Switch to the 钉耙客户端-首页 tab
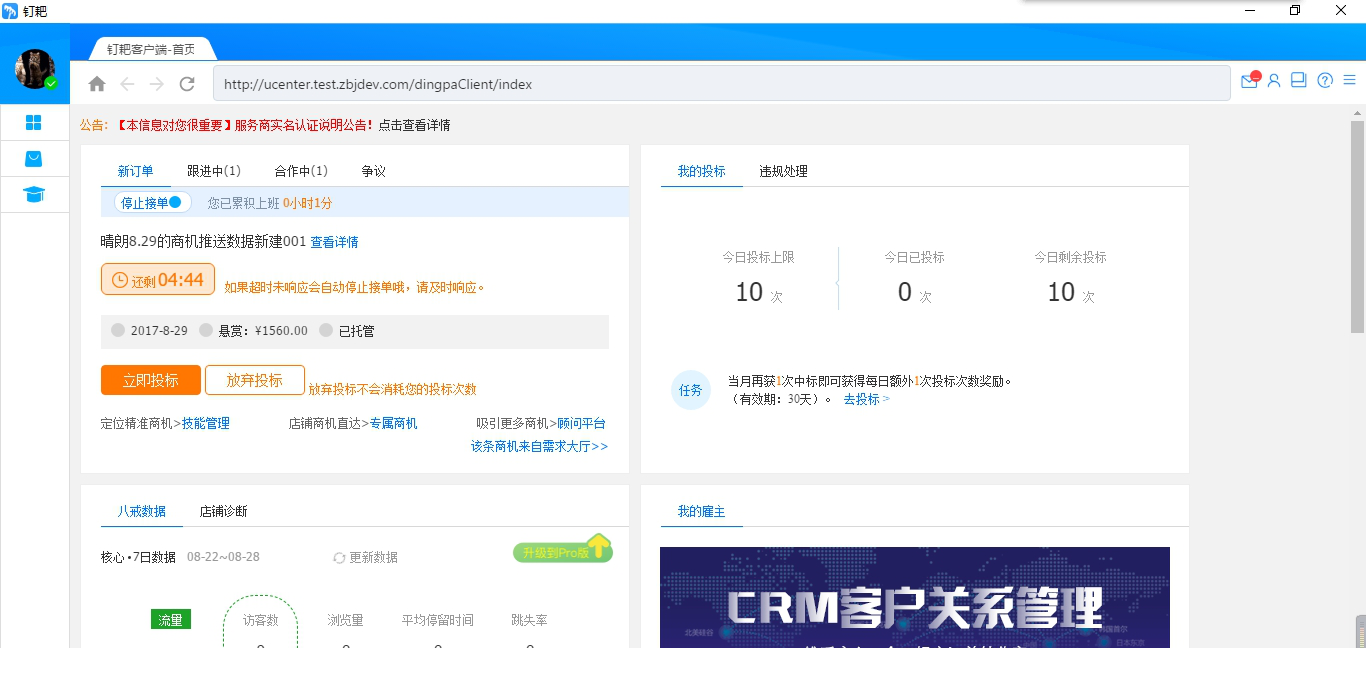The width and height of the screenshot is (1366, 673). click(x=151, y=49)
